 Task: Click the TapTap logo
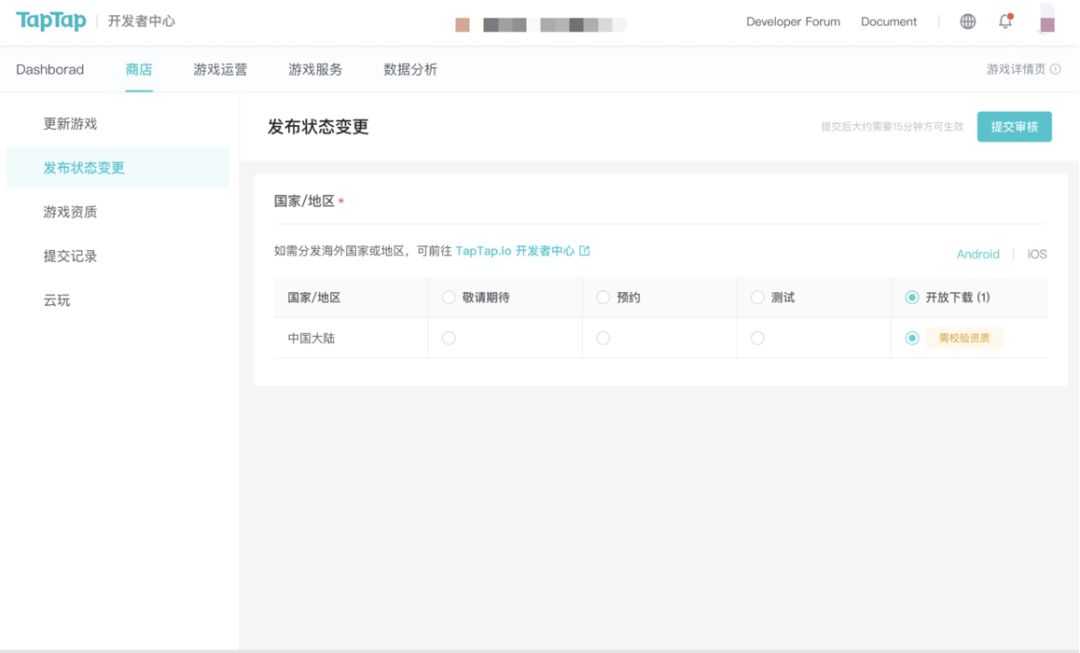pyautogui.click(x=51, y=21)
